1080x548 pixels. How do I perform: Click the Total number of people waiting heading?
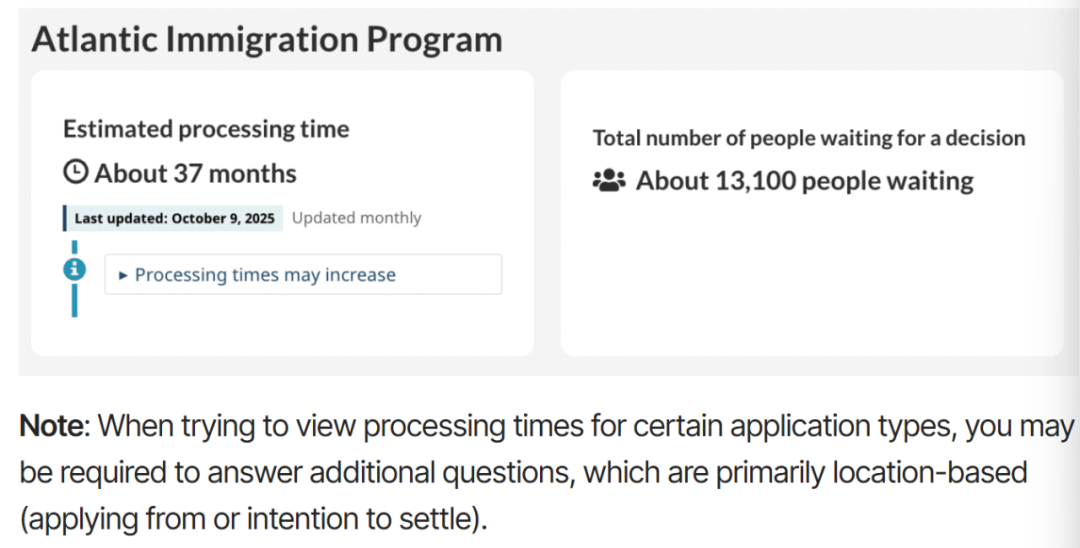pyautogui.click(x=808, y=138)
